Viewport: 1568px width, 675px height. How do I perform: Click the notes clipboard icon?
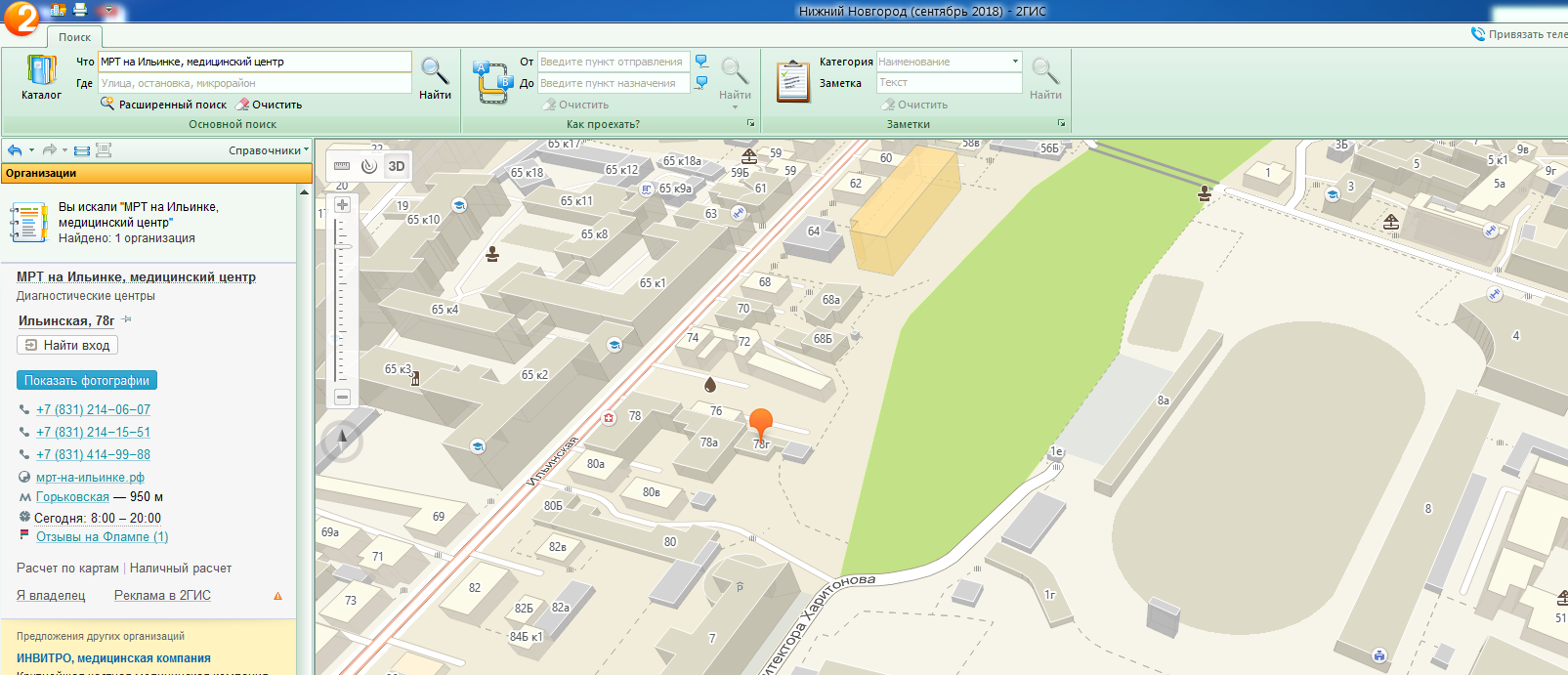[792, 81]
